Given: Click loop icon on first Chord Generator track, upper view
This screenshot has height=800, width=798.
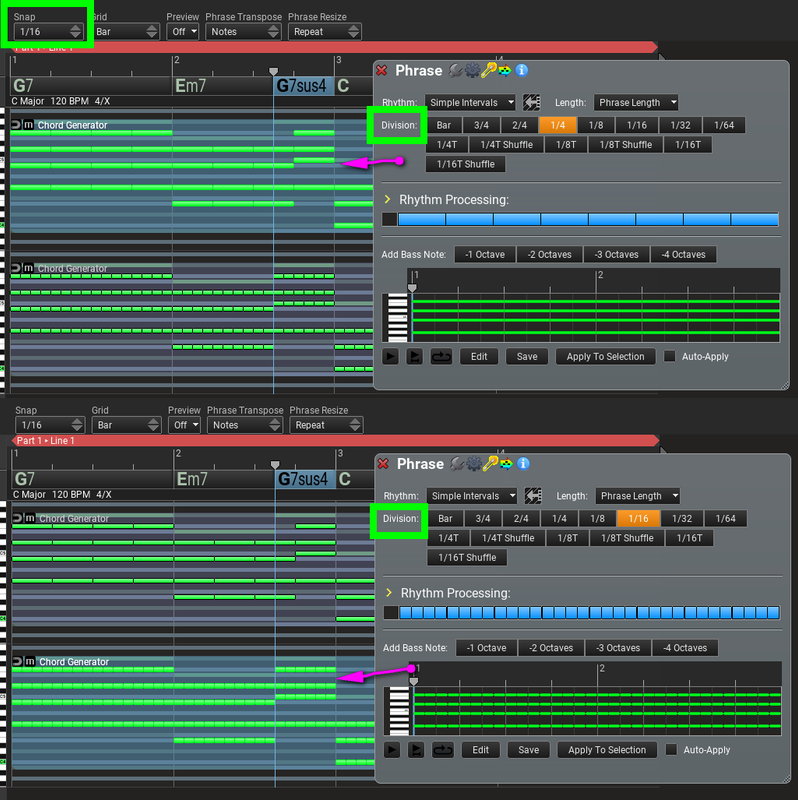Looking at the screenshot, I should pyautogui.click(x=16, y=124).
